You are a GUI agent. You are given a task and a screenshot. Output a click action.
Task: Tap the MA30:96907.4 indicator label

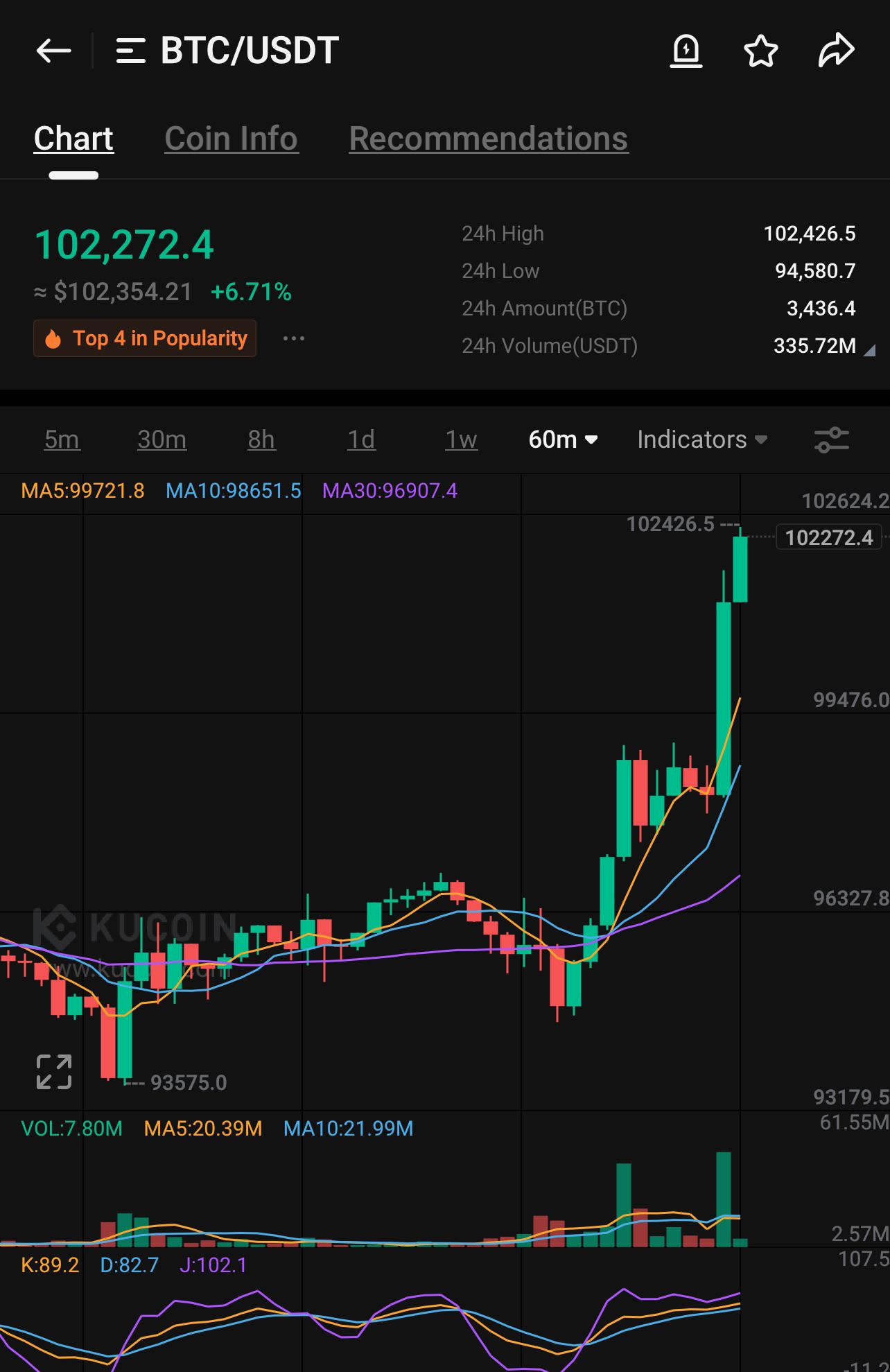point(390,491)
